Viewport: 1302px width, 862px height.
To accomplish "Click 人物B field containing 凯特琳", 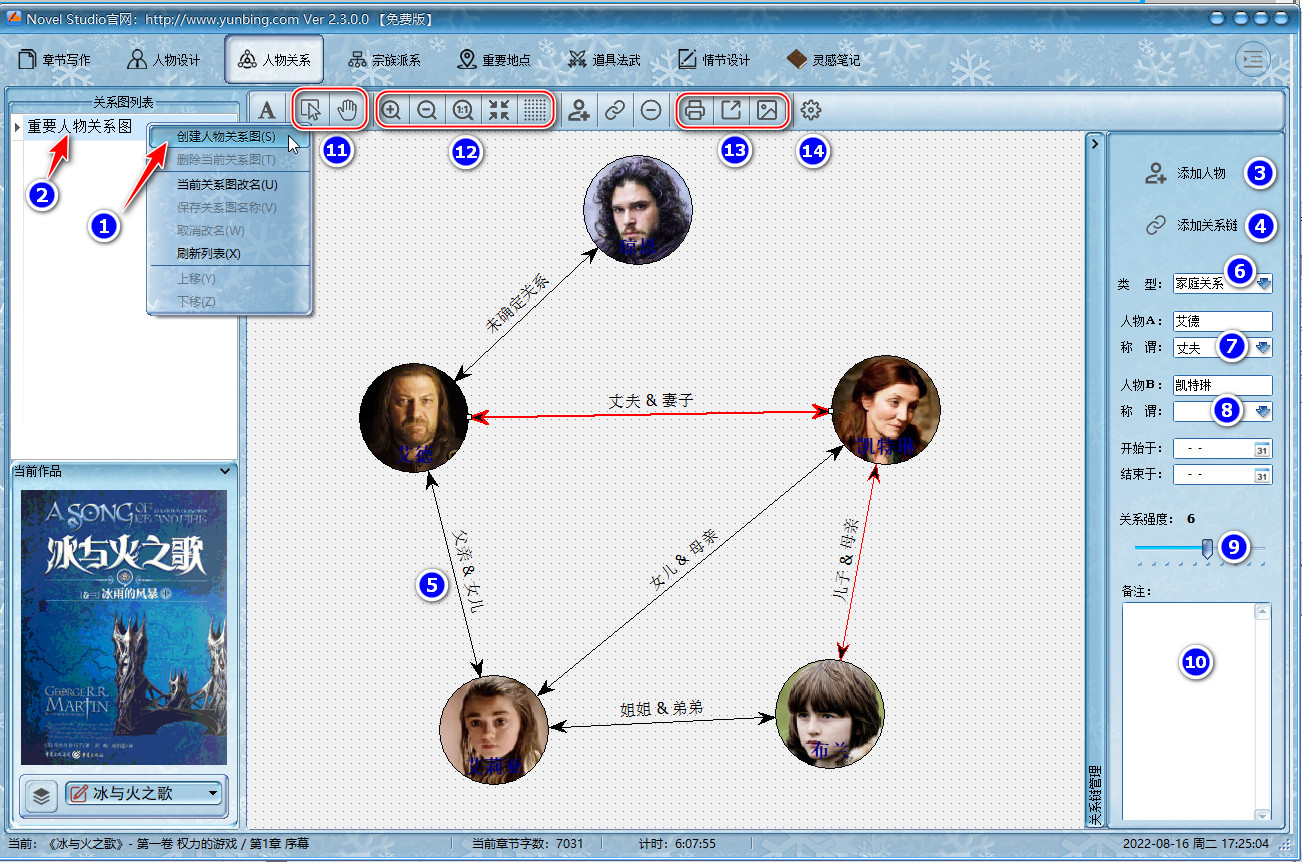I will [x=1222, y=385].
